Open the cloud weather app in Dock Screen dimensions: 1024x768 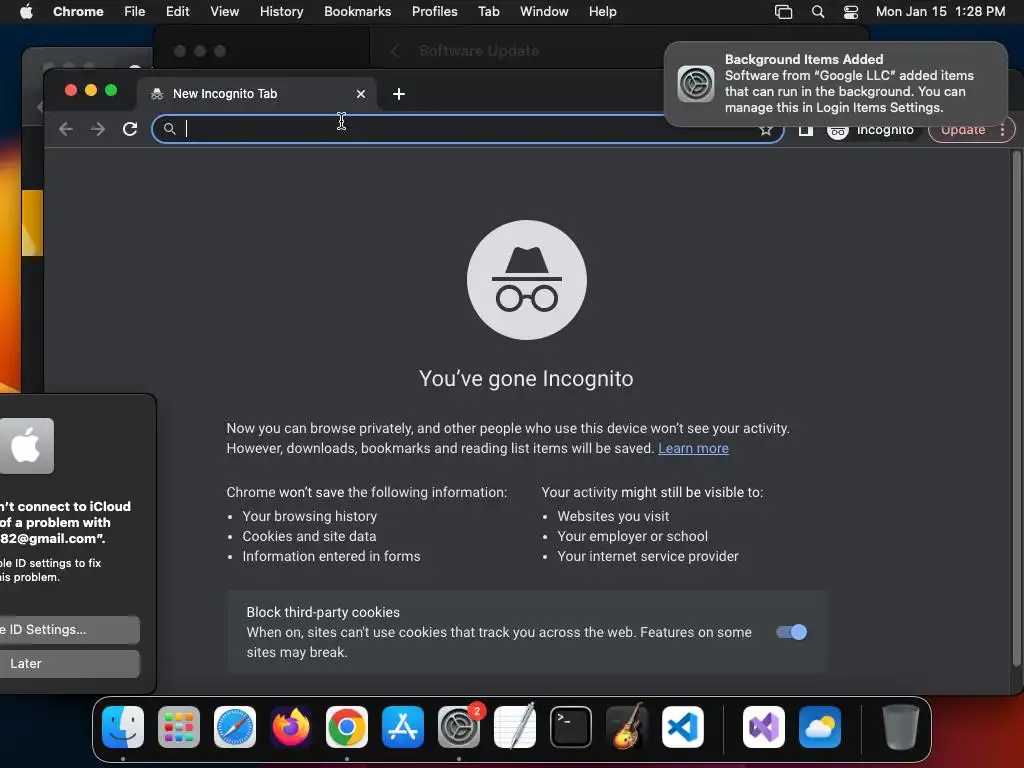pyautogui.click(x=820, y=727)
